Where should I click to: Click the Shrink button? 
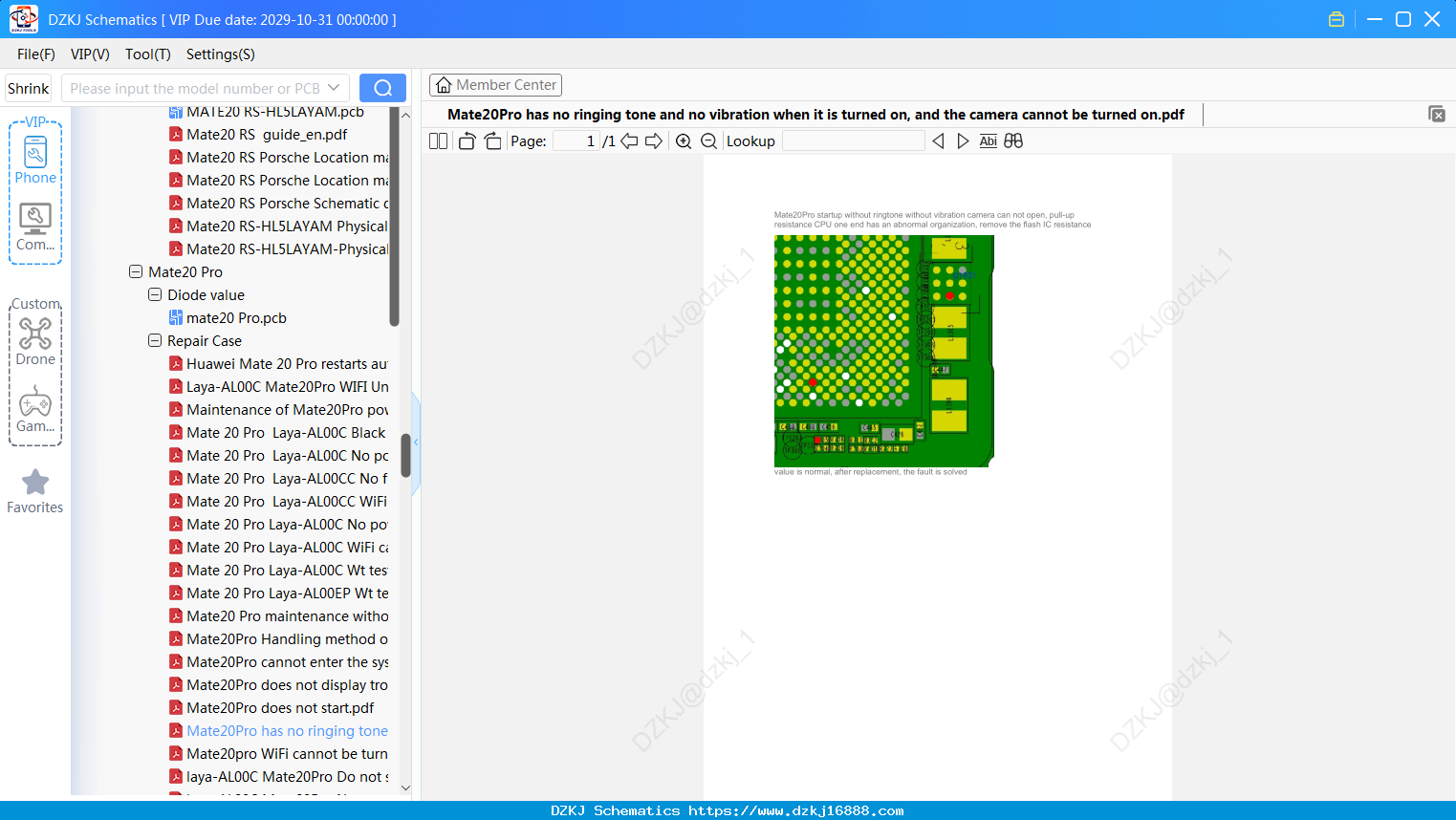coord(28,88)
